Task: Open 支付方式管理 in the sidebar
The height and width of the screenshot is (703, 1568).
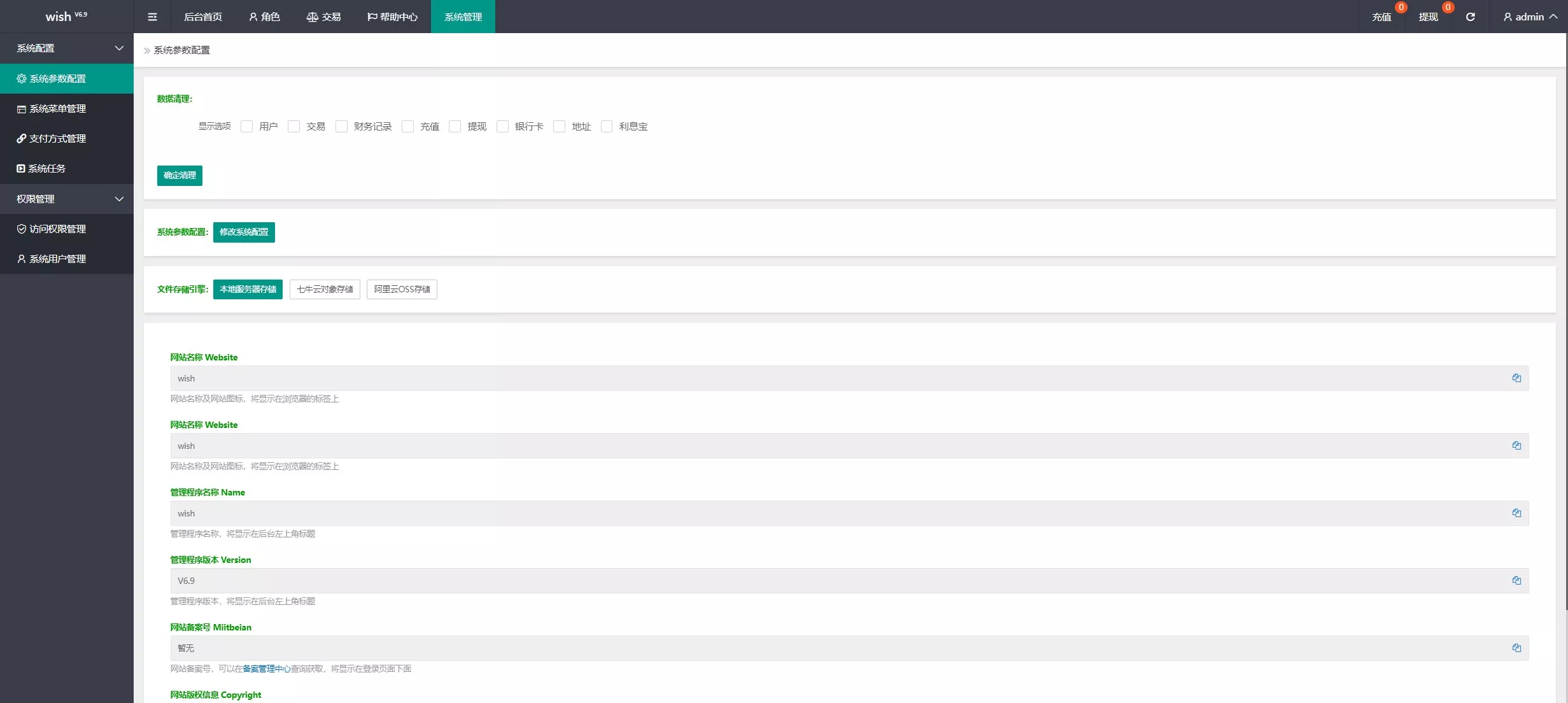Action: click(57, 138)
